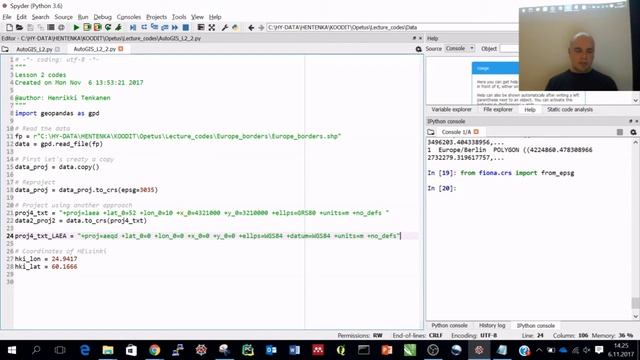Open the File menu

[x=7, y=17]
